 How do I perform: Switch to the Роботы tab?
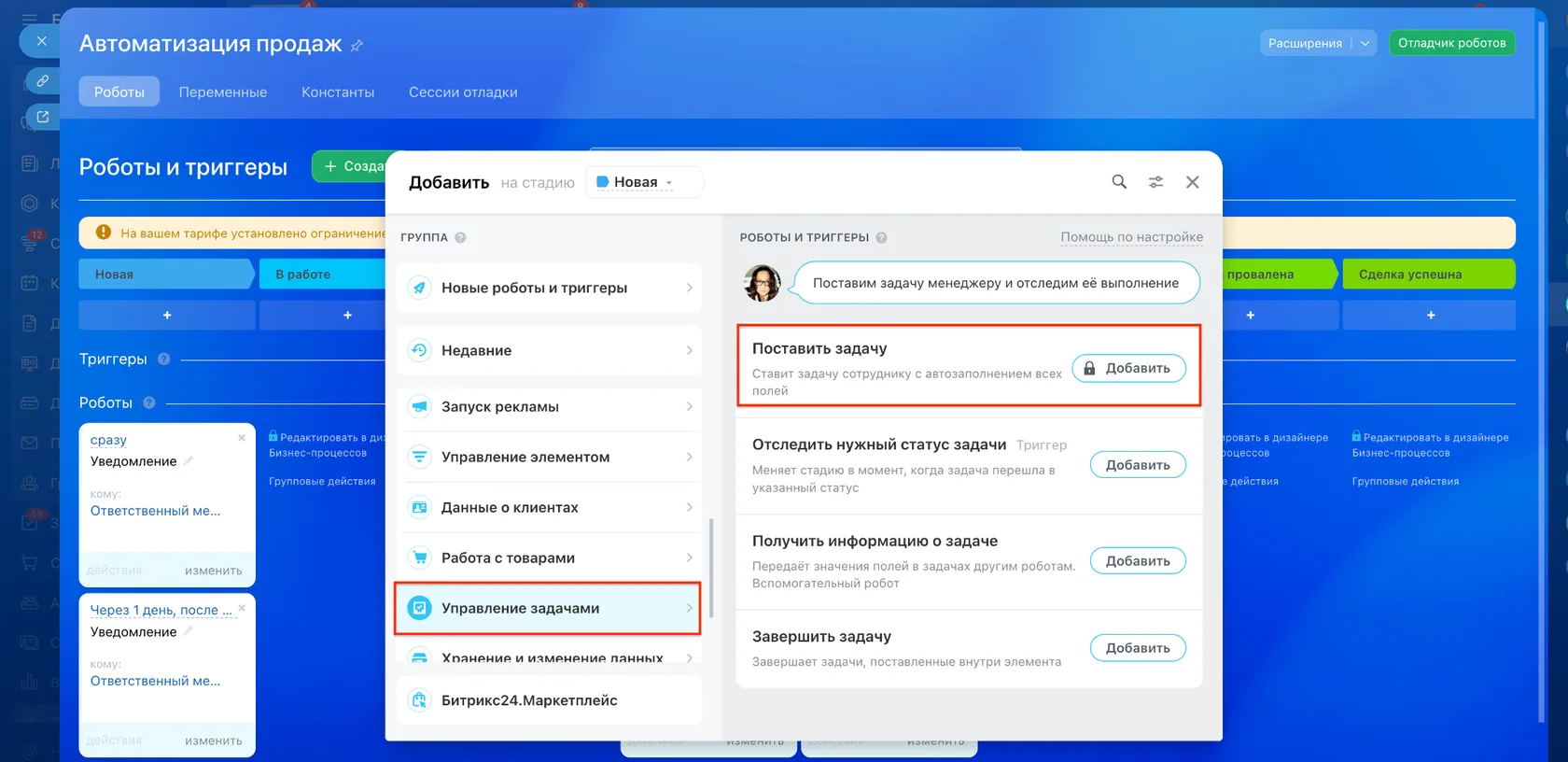tap(119, 92)
